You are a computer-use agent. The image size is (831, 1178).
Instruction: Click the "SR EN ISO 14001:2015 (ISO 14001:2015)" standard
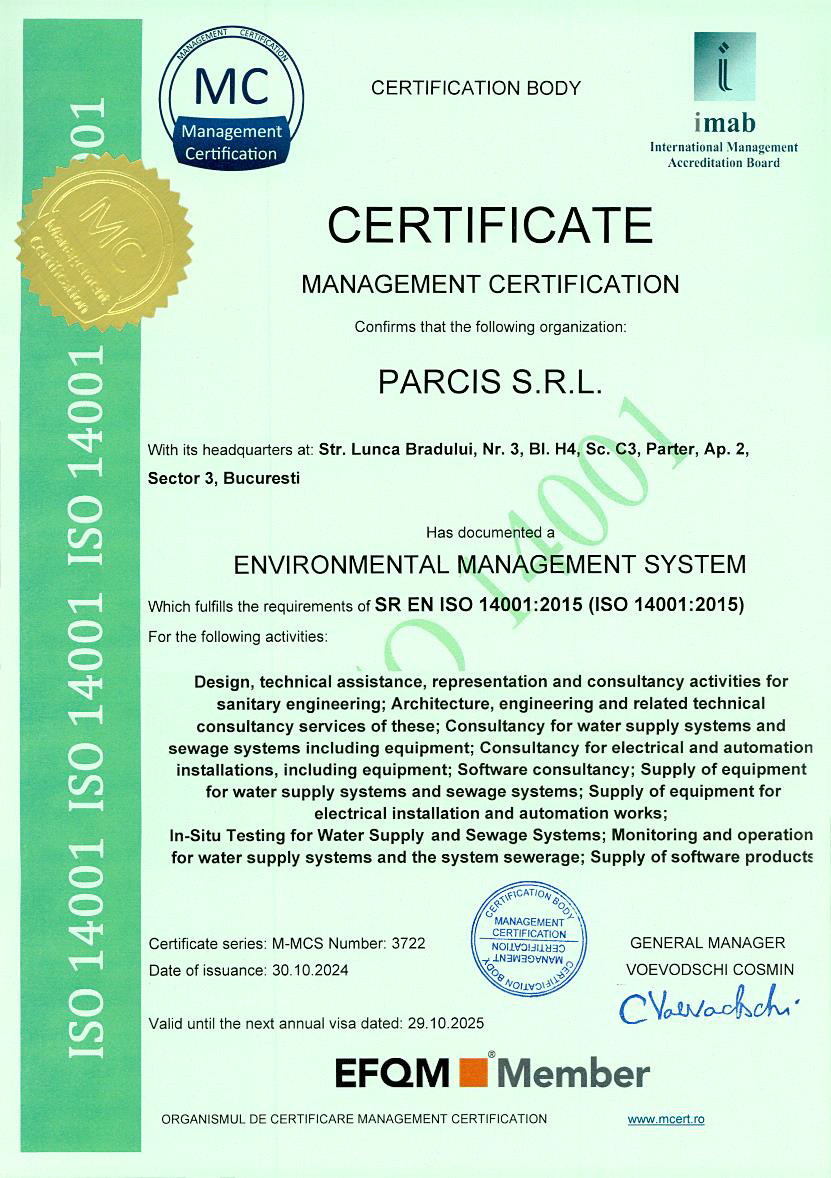[560, 605]
